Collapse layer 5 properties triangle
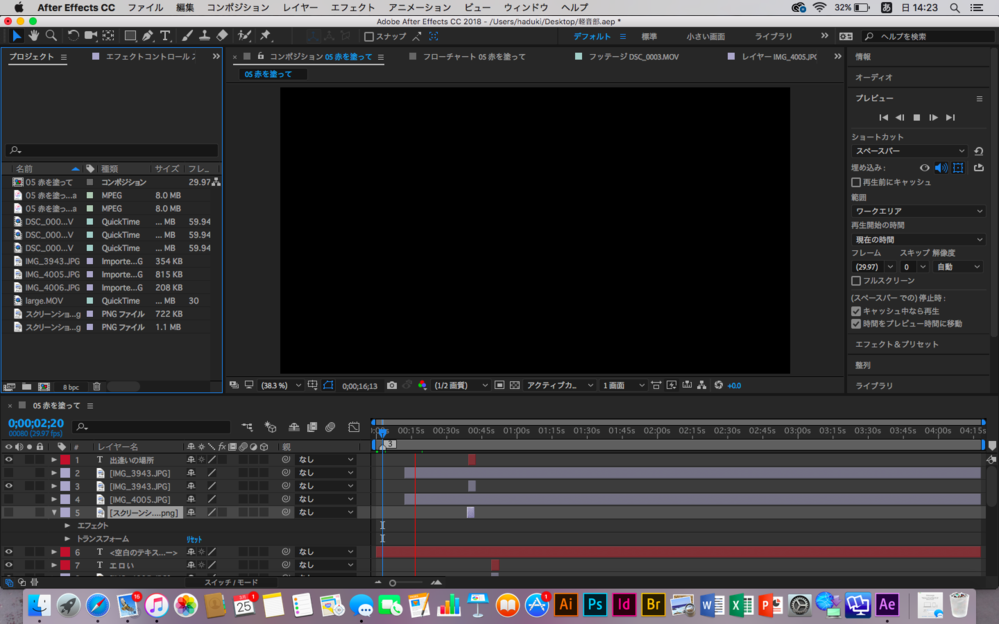999x624 pixels. [x=54, y=512]
